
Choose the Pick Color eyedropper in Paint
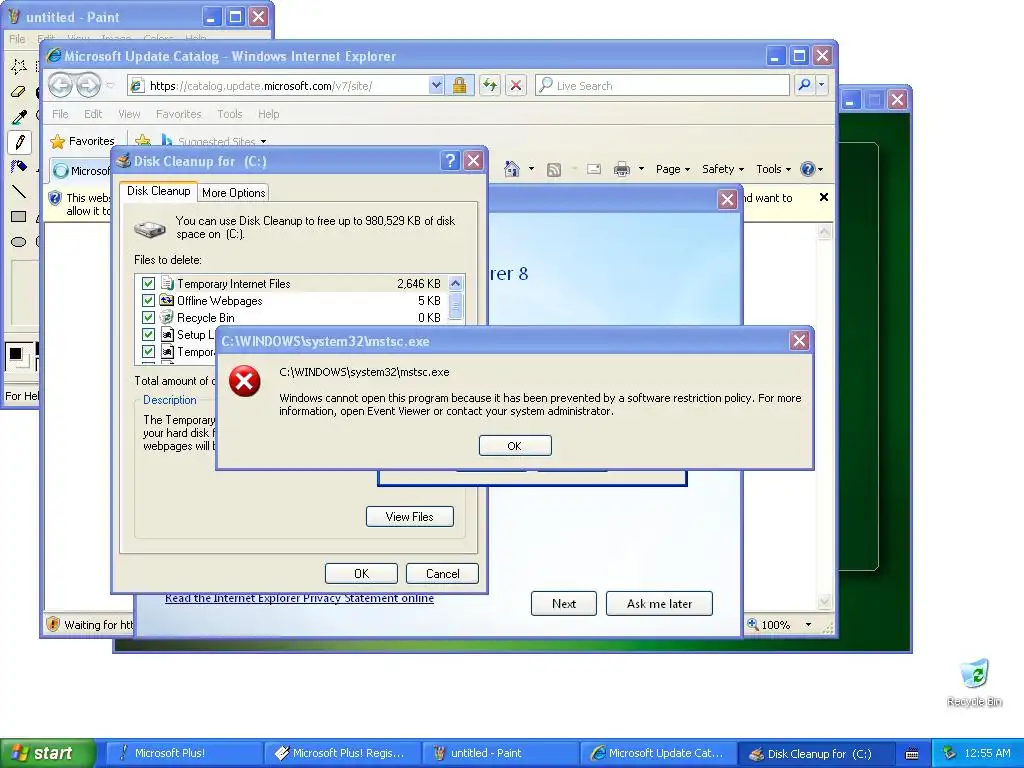point(19,118)
